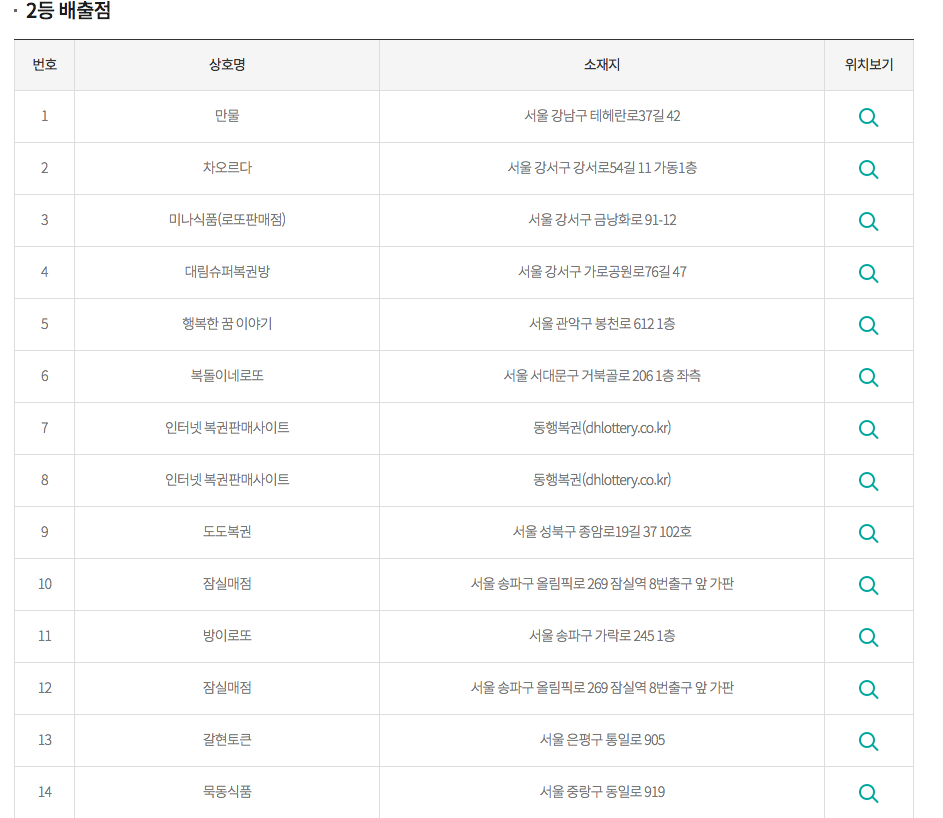
Task: Select store name 갈현토큰
Action: [227, 740]
